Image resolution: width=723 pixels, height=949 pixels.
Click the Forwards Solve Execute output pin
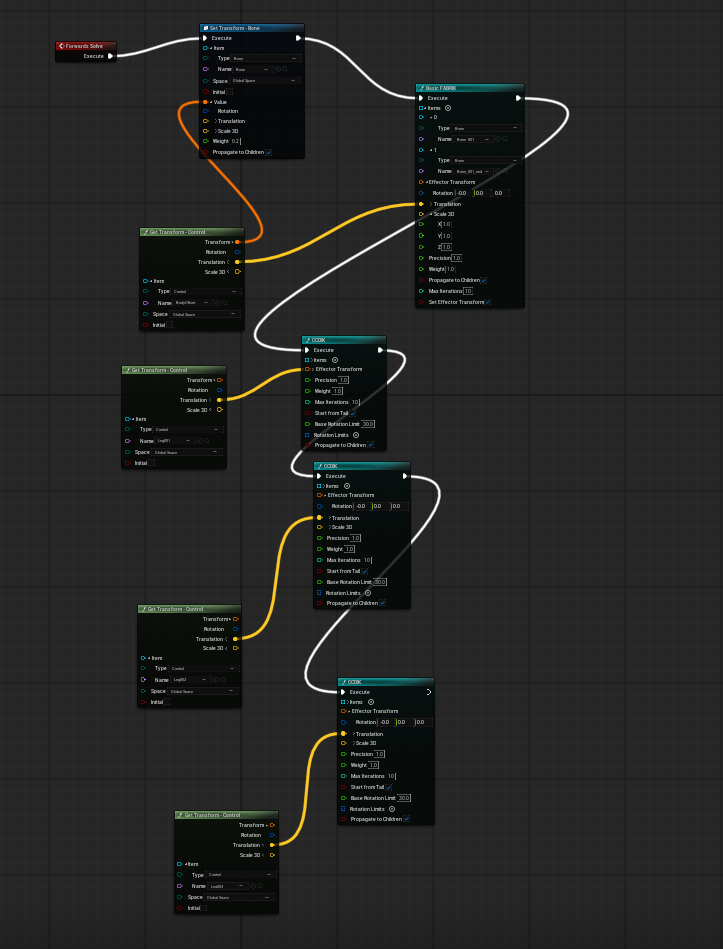(110, 56)
